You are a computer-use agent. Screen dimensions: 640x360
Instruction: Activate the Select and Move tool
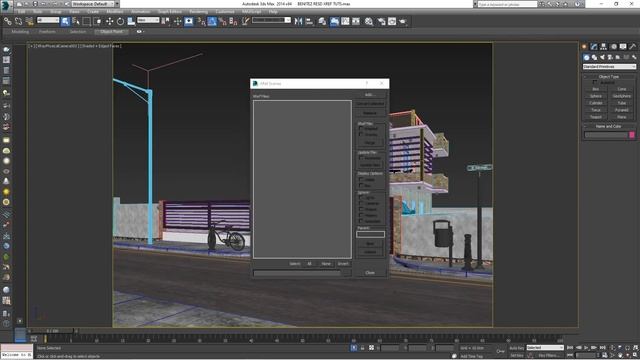pos(109,21)
